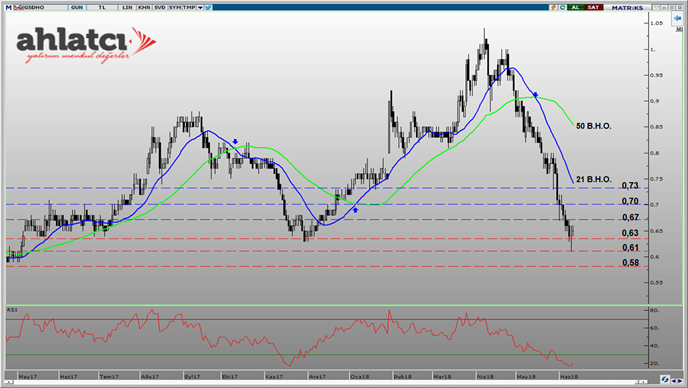The height and width of the screenshot is (388, 688).
Task: Click the SVD toolbar button
Action: [x=160, y=7]
